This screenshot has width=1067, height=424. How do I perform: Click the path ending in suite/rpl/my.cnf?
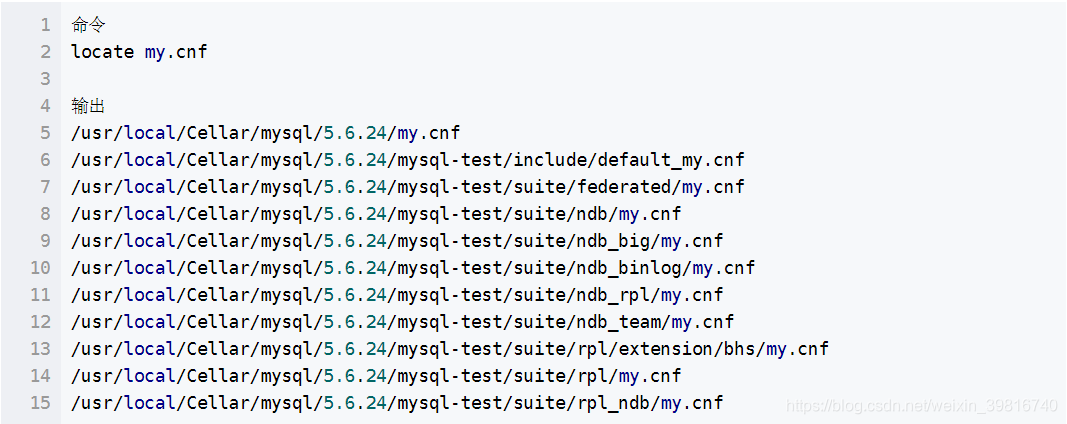(x=376, y=376)
